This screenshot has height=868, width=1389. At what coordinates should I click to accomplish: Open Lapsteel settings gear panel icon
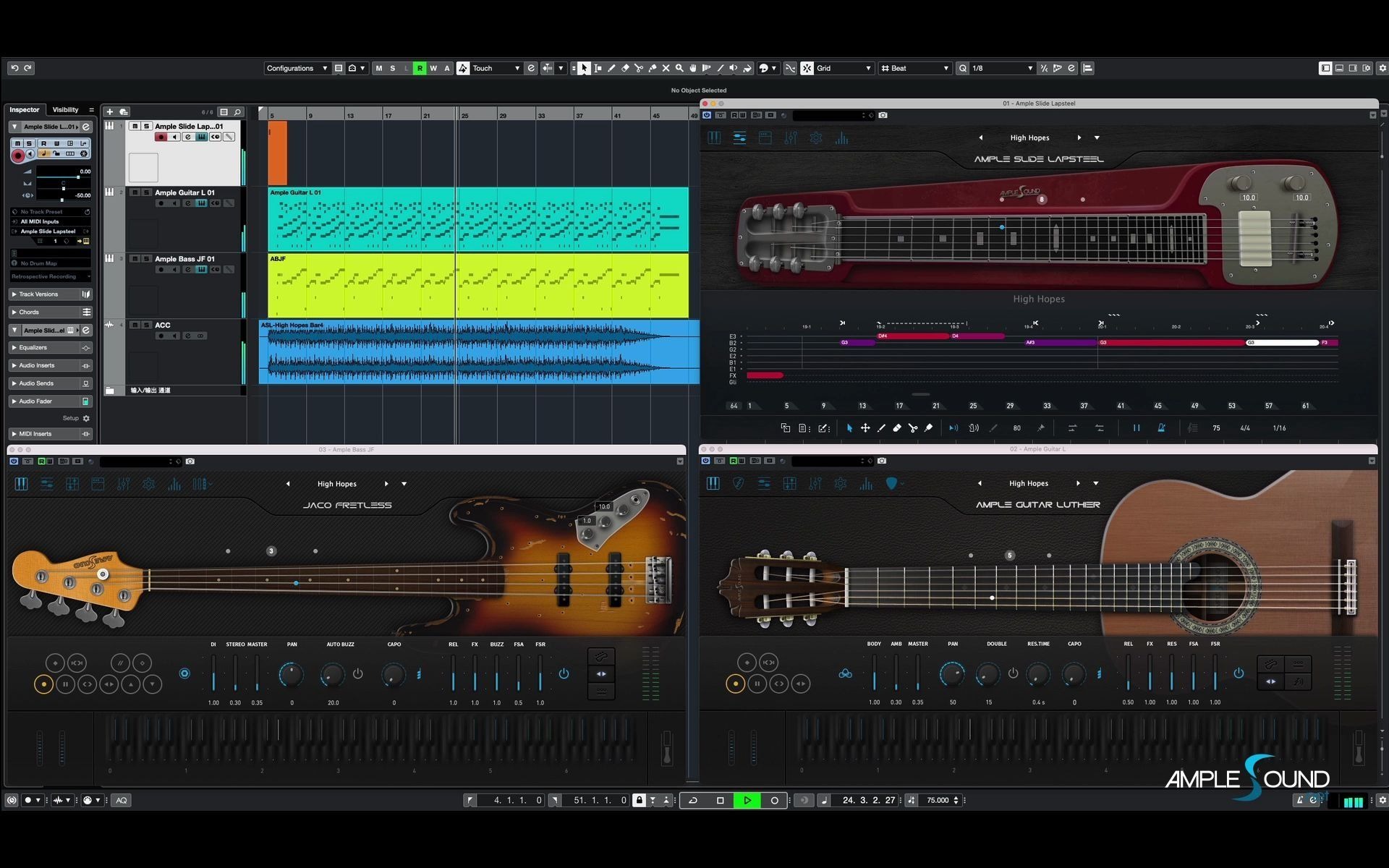coord(816,138)
